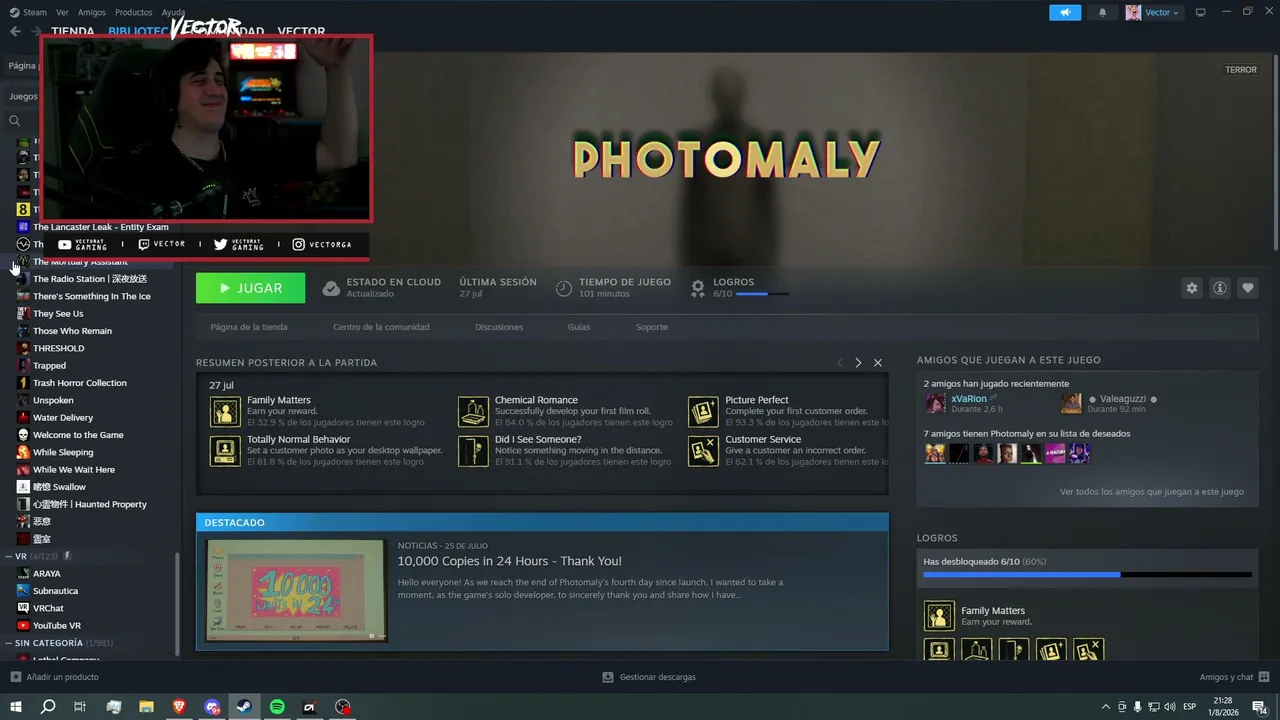Viewport: 1280px width, 720px height.
Task: Show game info via the circled-i icon
Action: tap(1220, 288)
